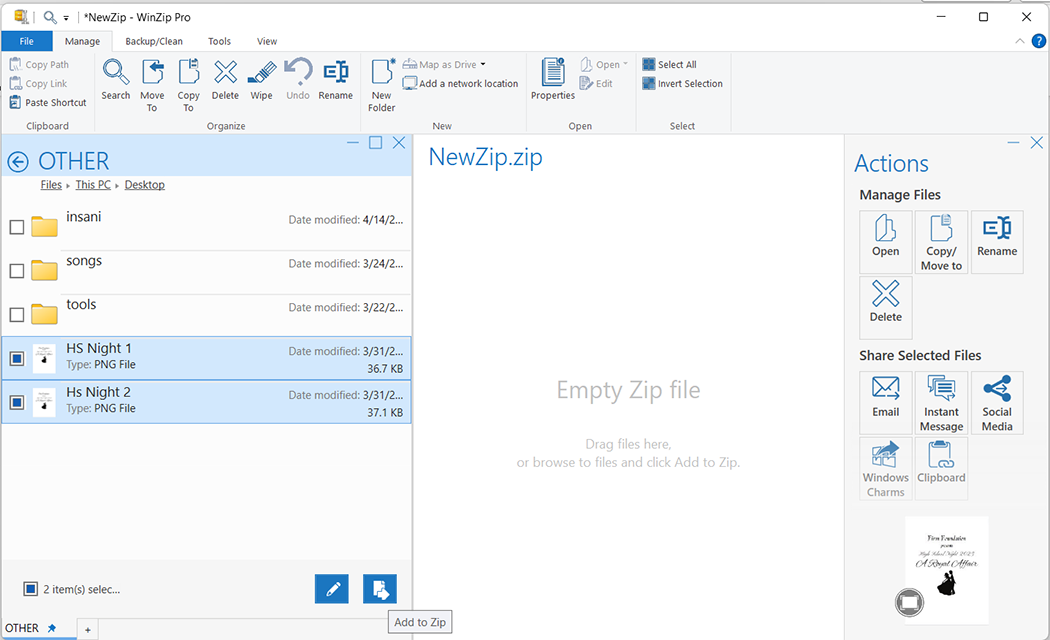Screen dimensions: 1050x640
Task: Click the This PC breadcrumb link
Action: [x=93, y=185]
